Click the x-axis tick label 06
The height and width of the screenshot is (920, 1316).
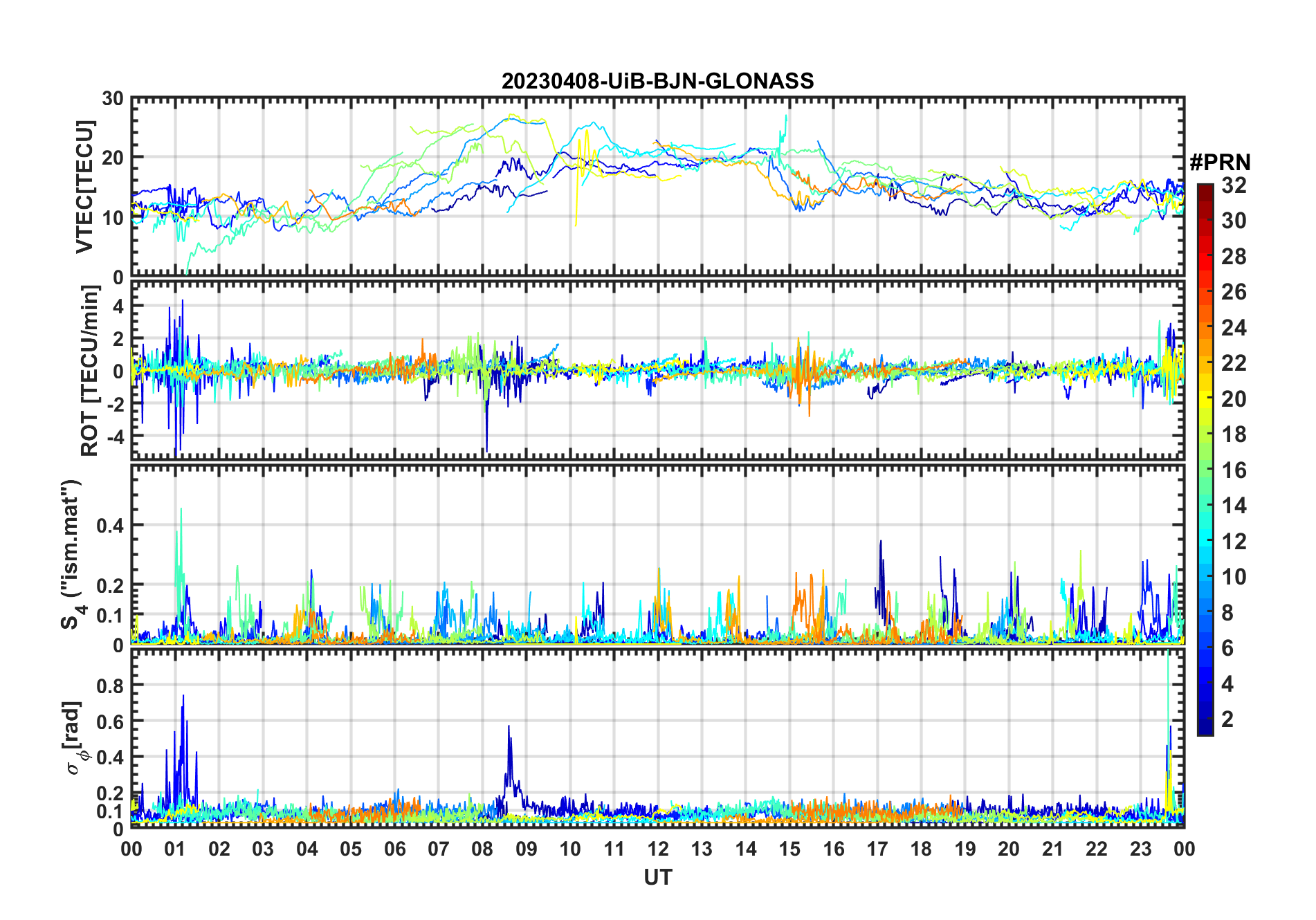click(395, 849)
